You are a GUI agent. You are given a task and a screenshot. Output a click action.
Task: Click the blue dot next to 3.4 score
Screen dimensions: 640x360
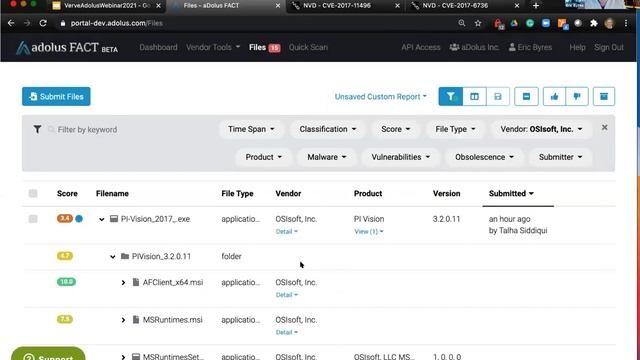point(79,219)
